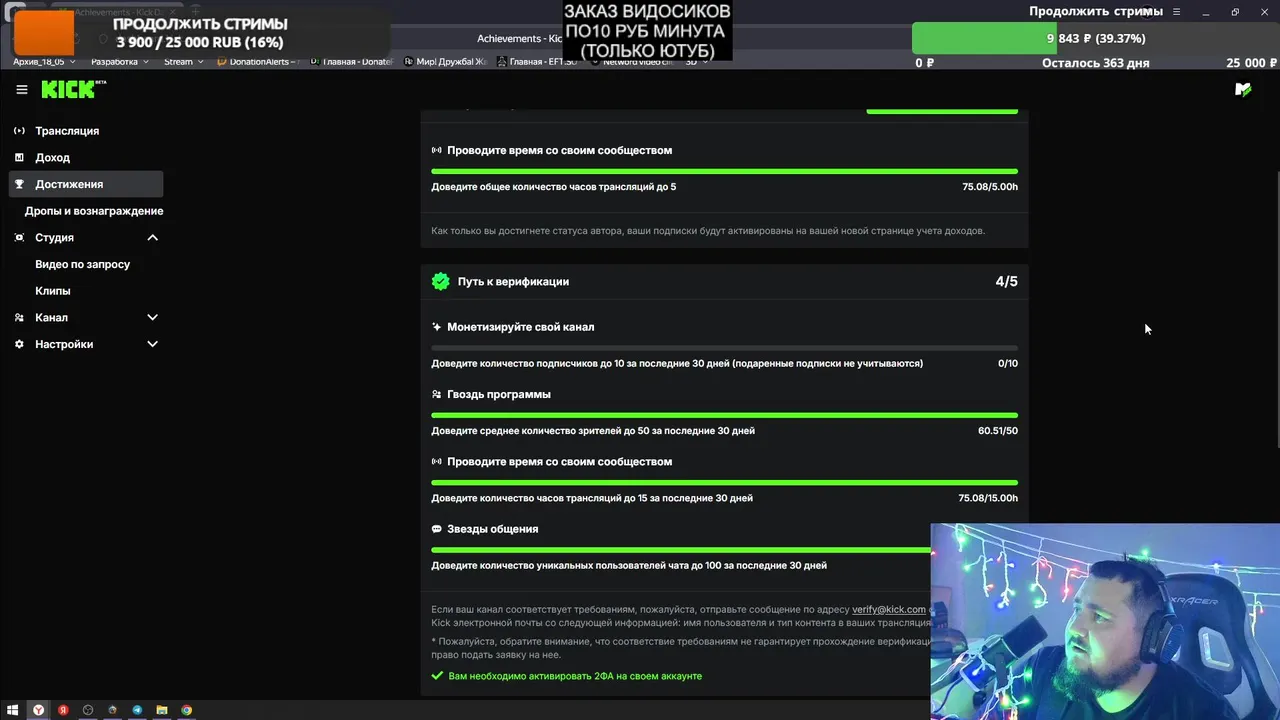Open the red Я Yandex taskbar icon
Viewport: 1280px width, 720px height.
pyautogui.click(x=63, y=710)
